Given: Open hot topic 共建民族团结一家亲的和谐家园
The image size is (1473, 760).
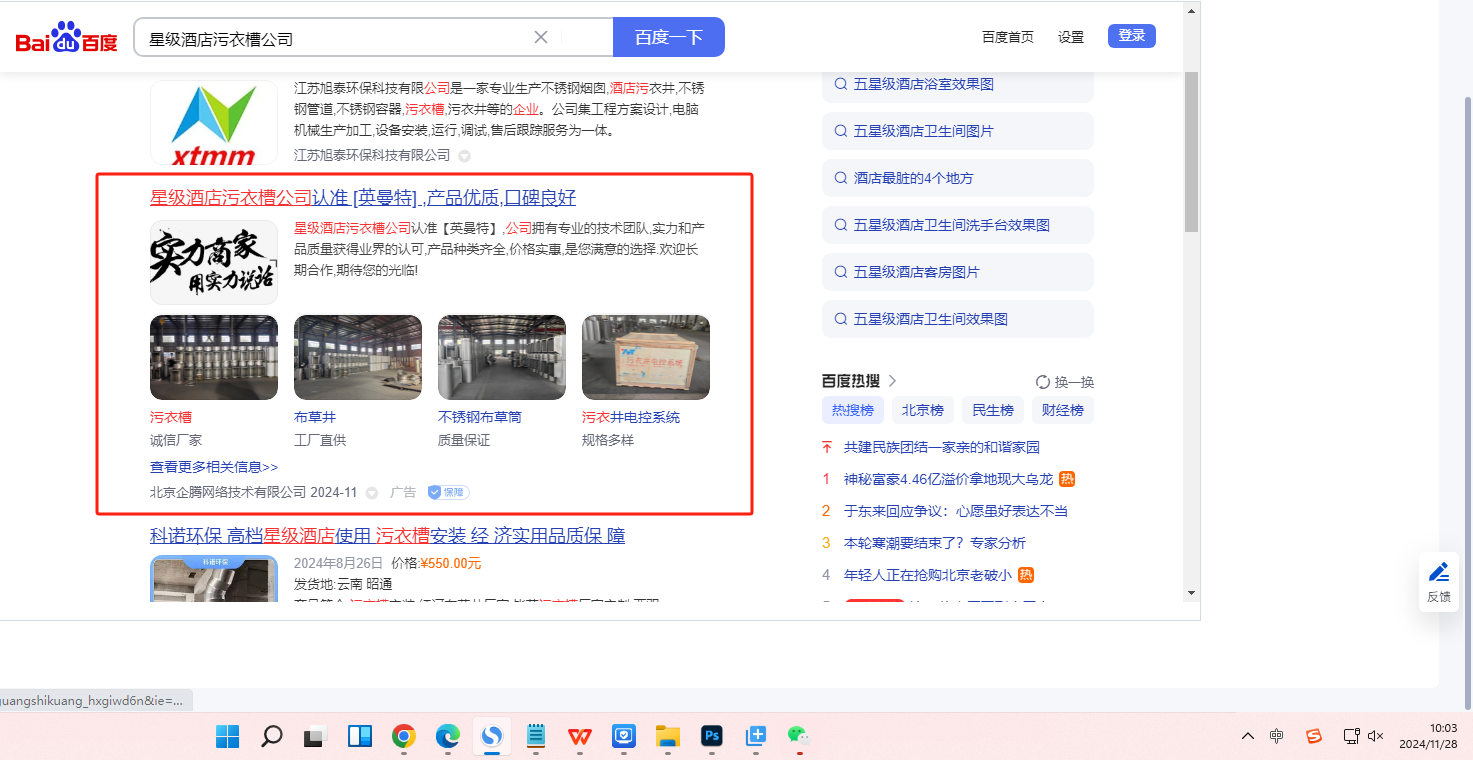Looking at the screenshot, I should click(x=942, y=447).
